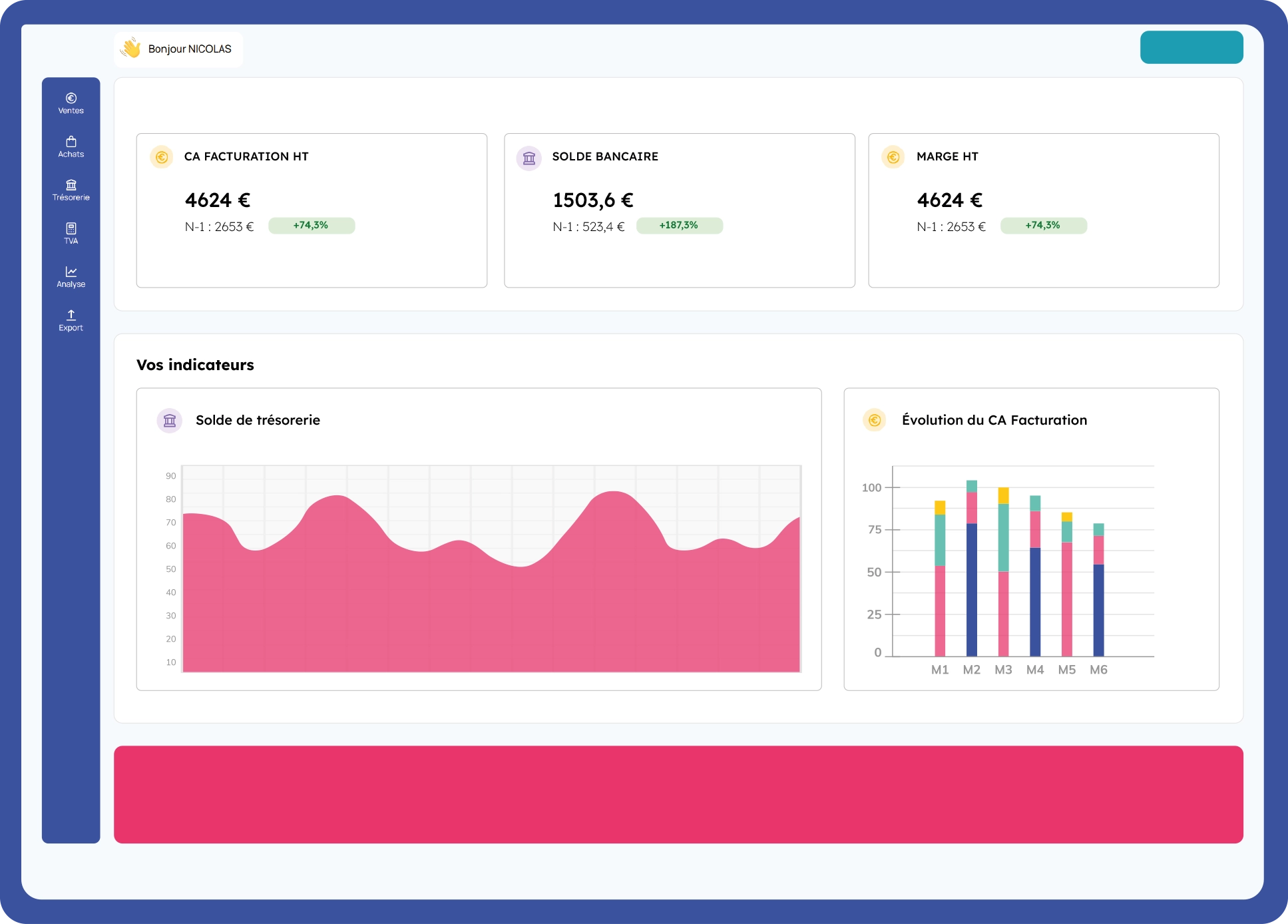This screenshot has width=1288, height=924.
Task: Click the +187,3% green badge
Action: click(x=679, y=226)
